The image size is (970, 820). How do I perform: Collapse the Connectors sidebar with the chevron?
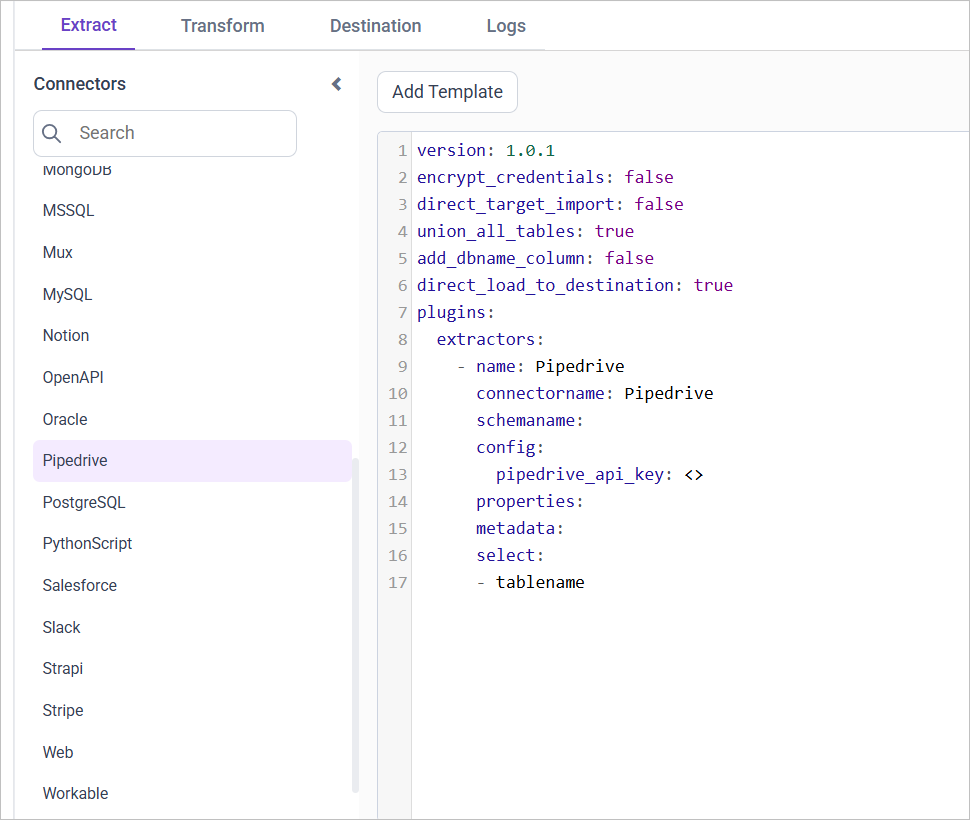335,84
